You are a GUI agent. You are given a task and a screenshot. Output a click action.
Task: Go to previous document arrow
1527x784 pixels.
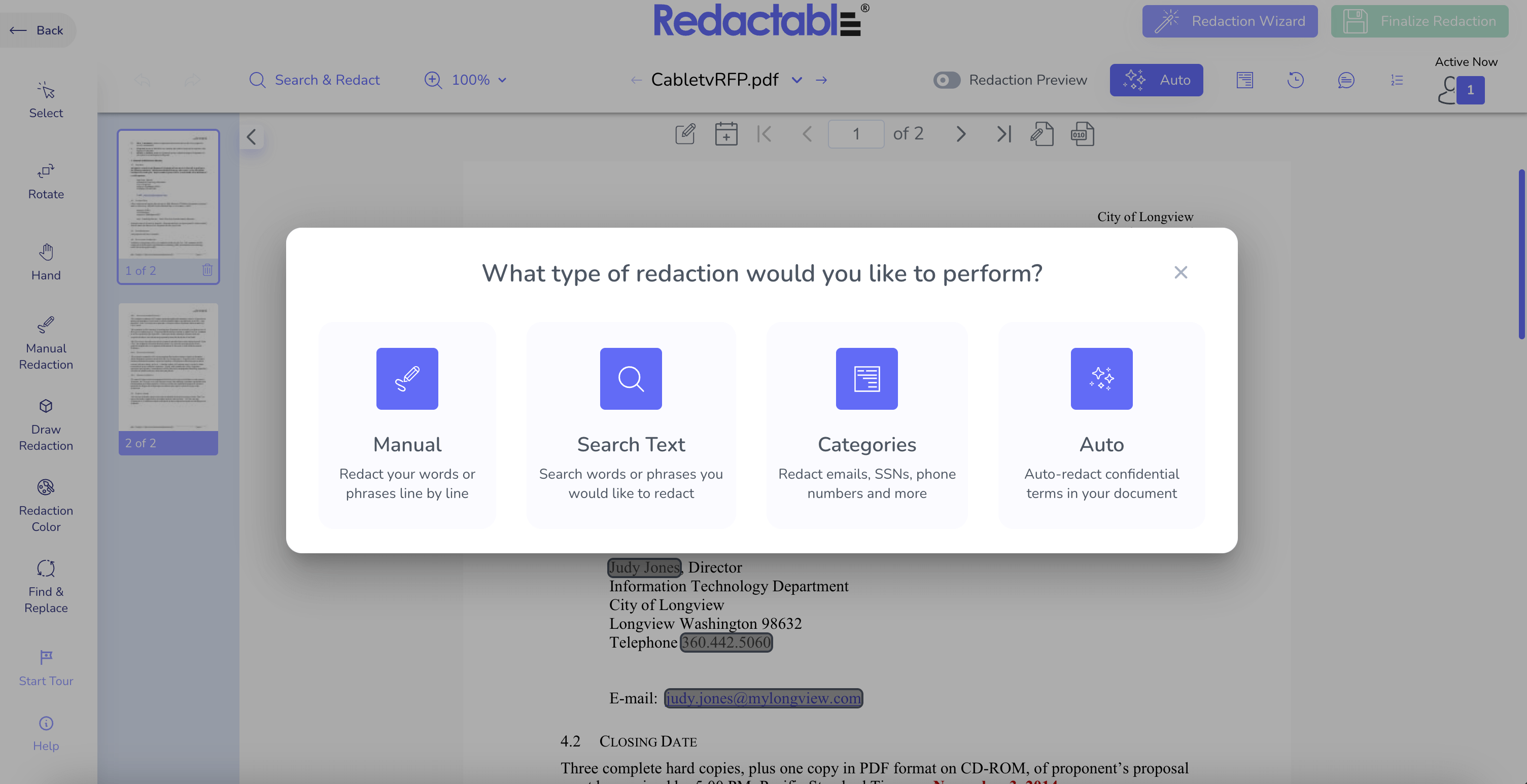636,80
